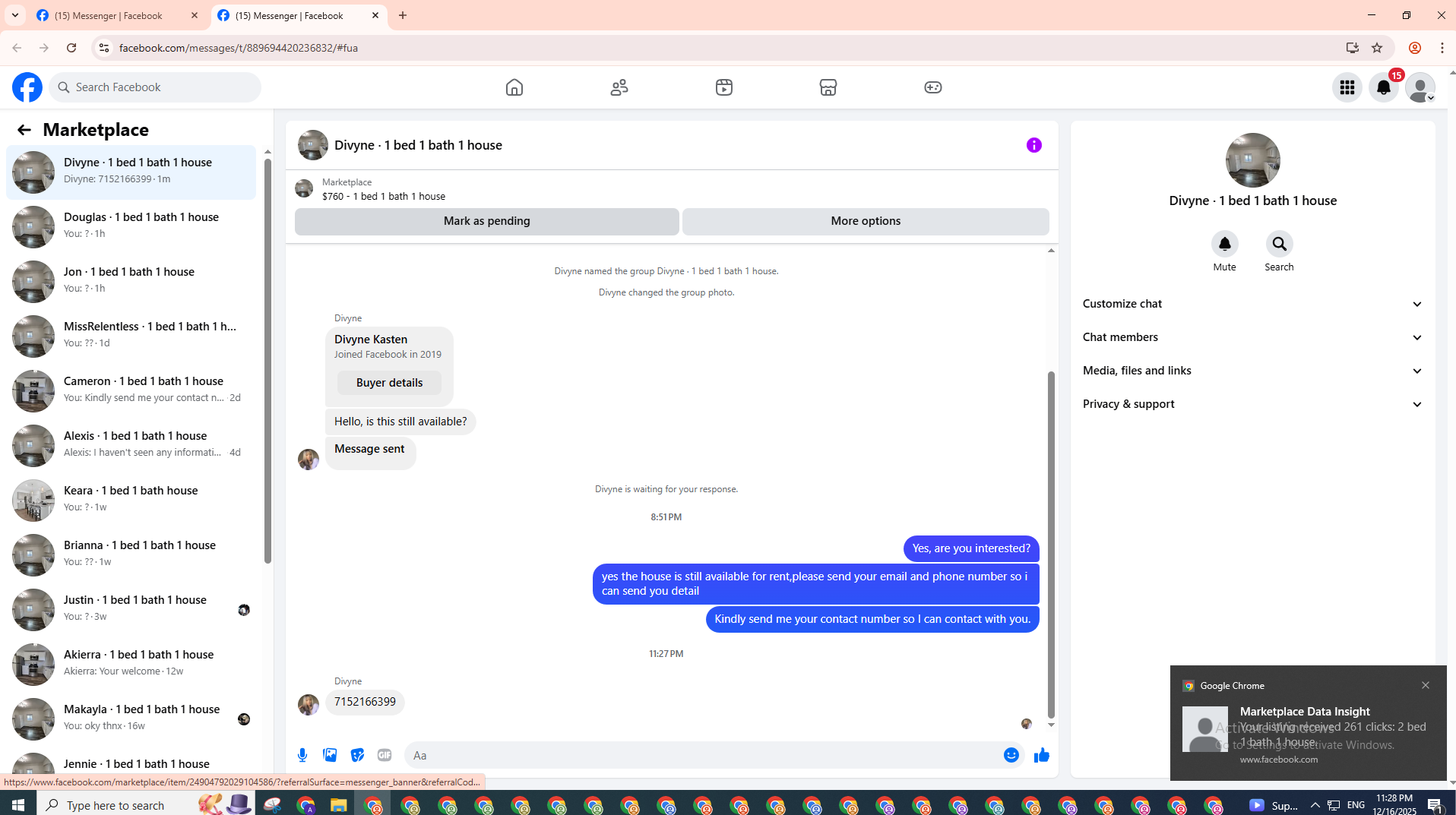Image resolution: width=1456 pixels, height=815 pixels.
Task: Click the conversation list scrollbar
Action: 267,361
